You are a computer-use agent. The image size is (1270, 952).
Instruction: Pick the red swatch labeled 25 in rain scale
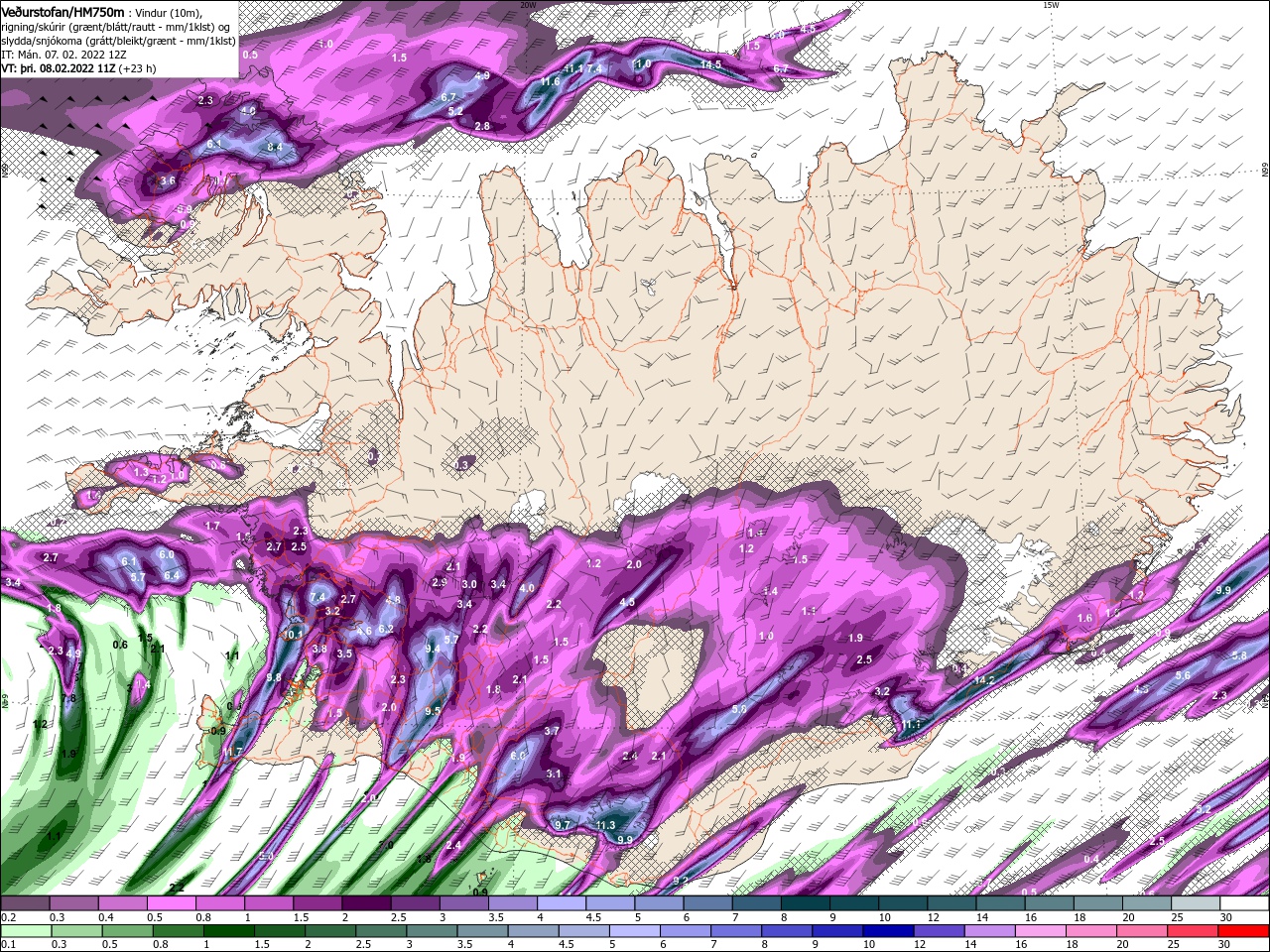coord(1194,931)
